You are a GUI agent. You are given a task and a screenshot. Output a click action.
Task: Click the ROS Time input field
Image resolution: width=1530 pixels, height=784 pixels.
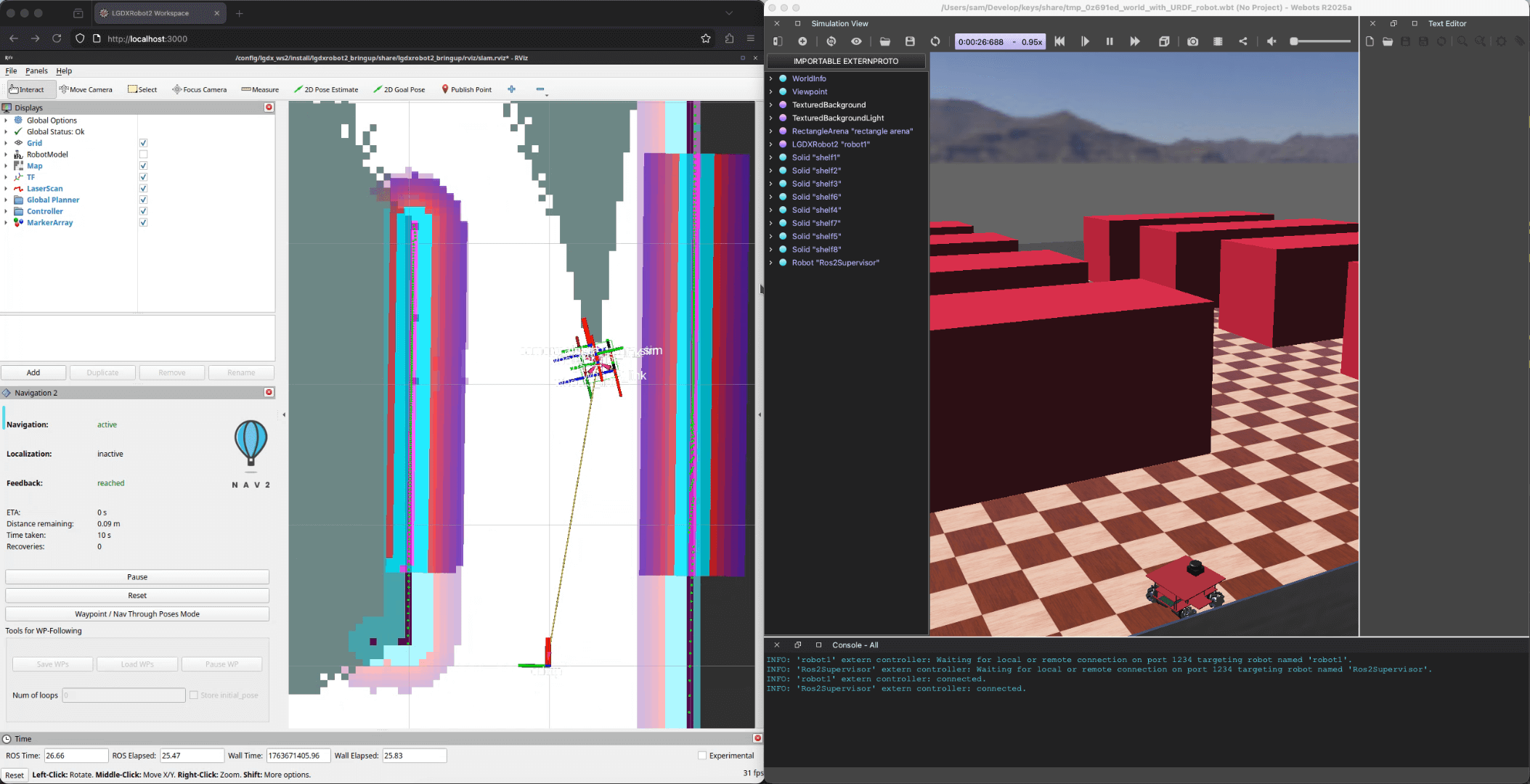(x=76, y=755)
